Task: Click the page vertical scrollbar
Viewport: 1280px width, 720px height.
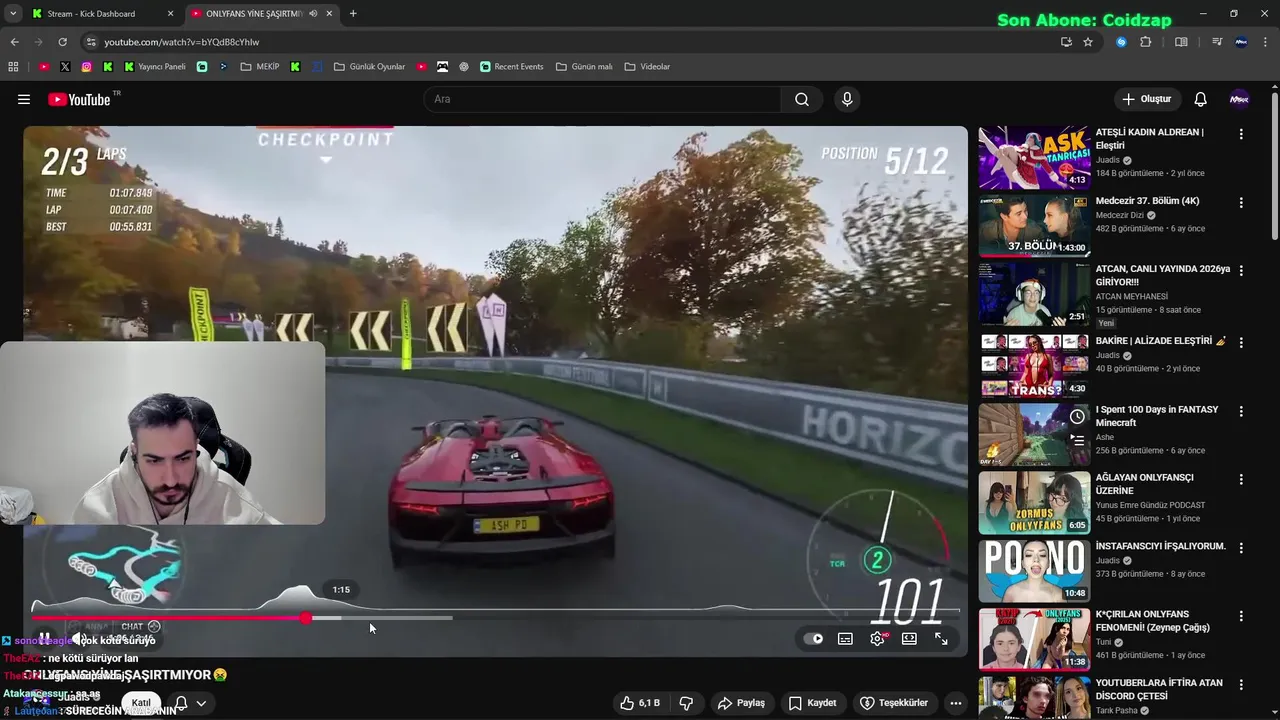Action: (1275, 165)
